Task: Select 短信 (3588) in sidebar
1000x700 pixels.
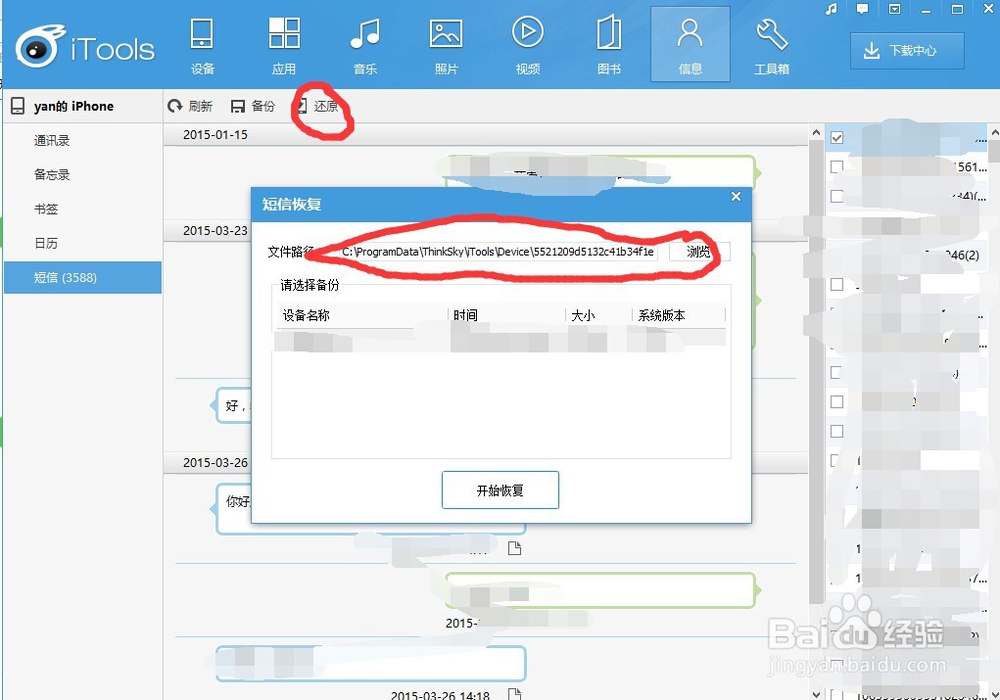Action: [83, 277]
